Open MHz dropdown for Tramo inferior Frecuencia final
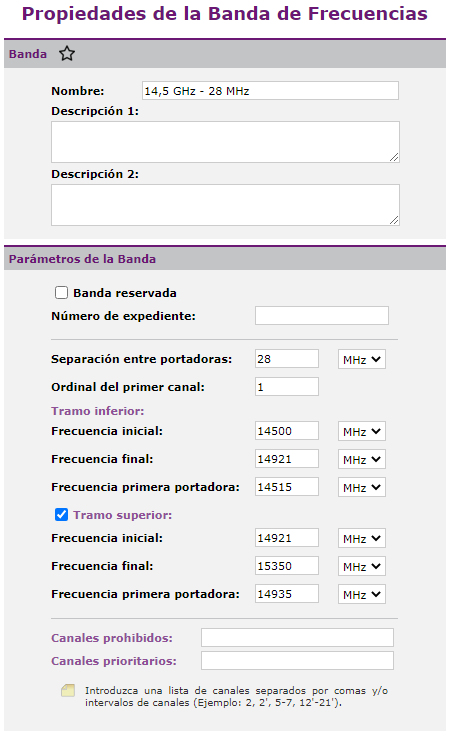Image resolution: width=453 pixels, height=737 pixels. point(362,459)
